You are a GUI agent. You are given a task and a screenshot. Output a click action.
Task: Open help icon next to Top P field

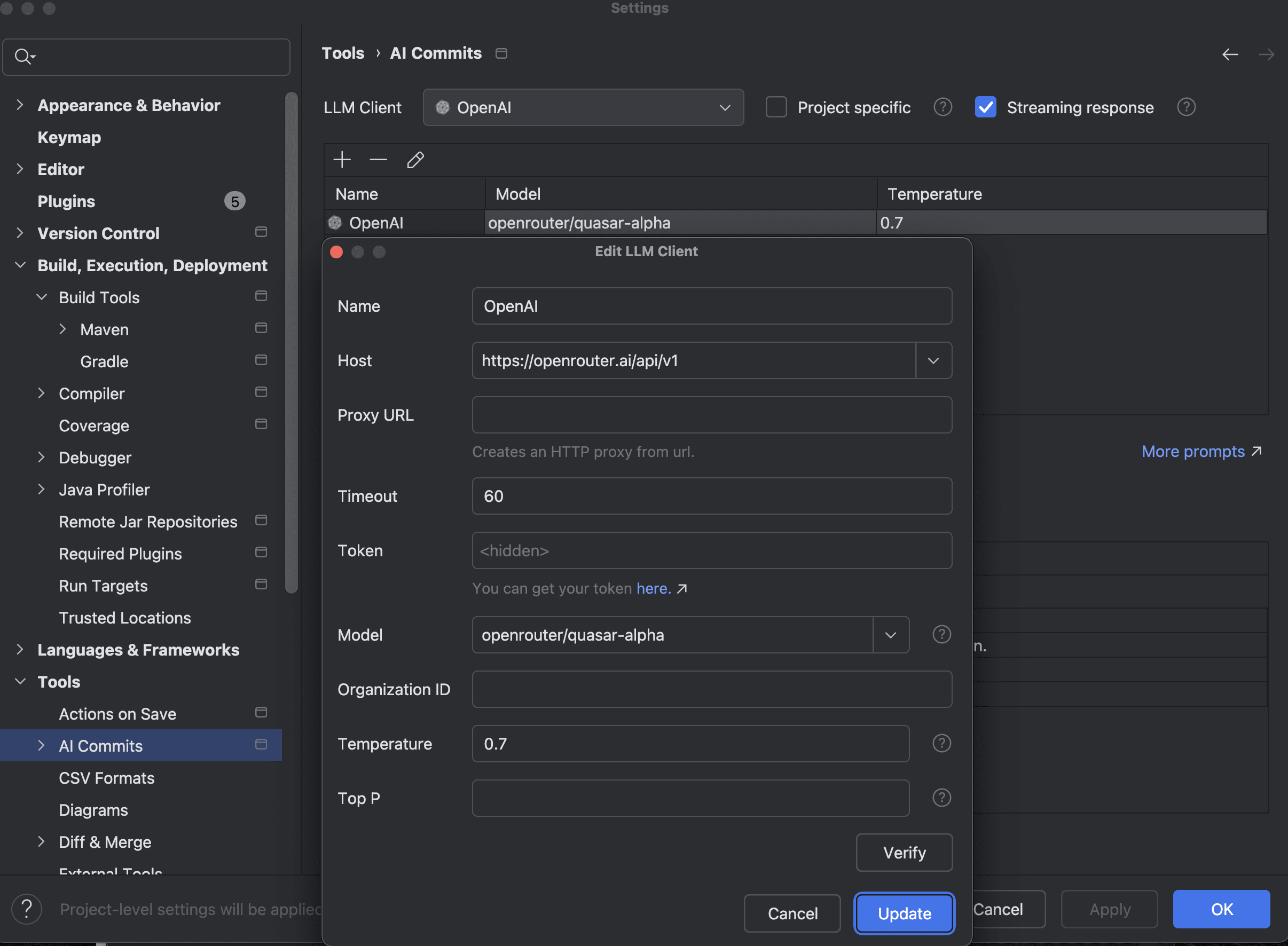941,798
